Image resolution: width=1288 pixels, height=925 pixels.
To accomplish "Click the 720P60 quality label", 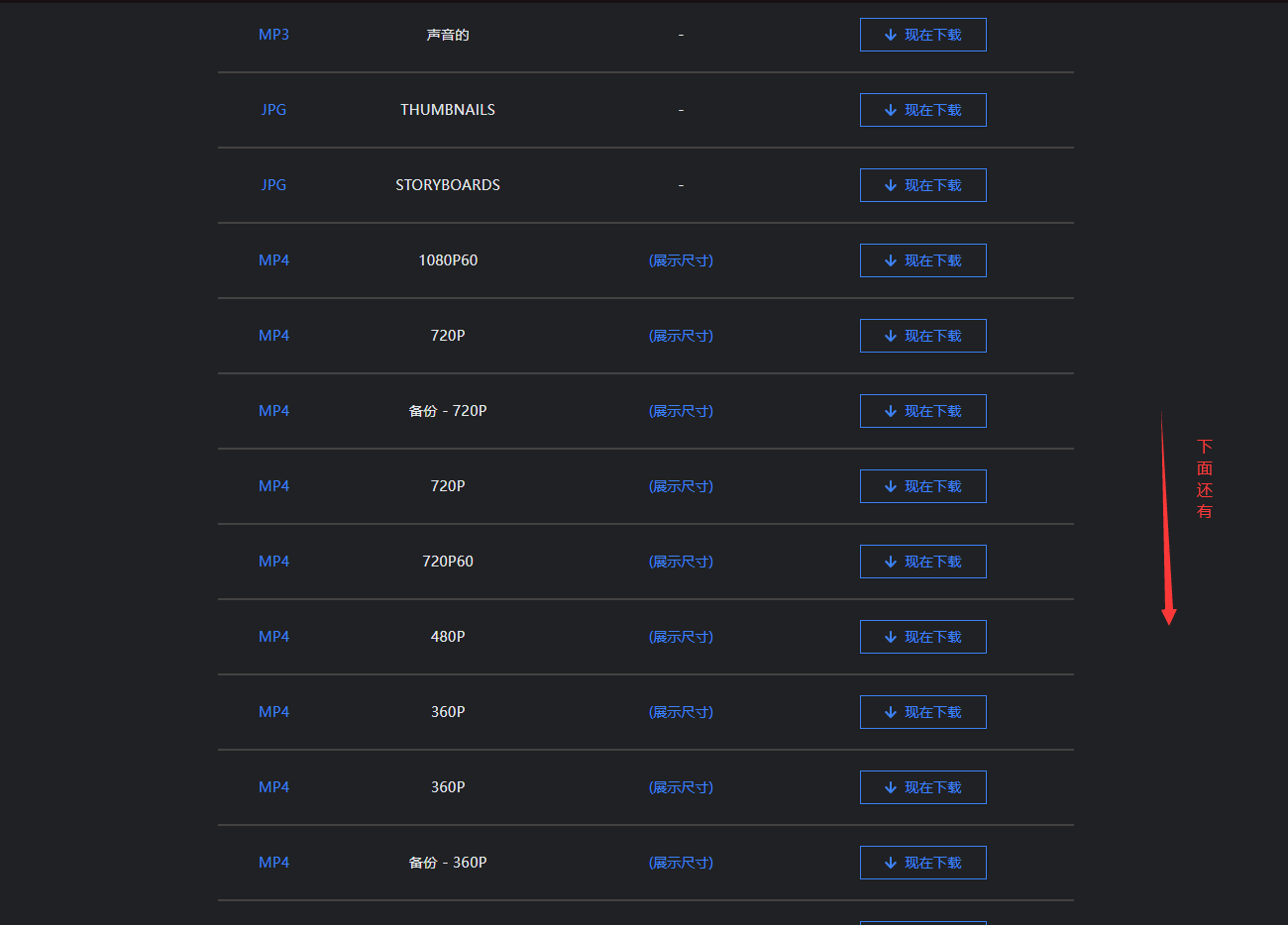I will point(448,562).
